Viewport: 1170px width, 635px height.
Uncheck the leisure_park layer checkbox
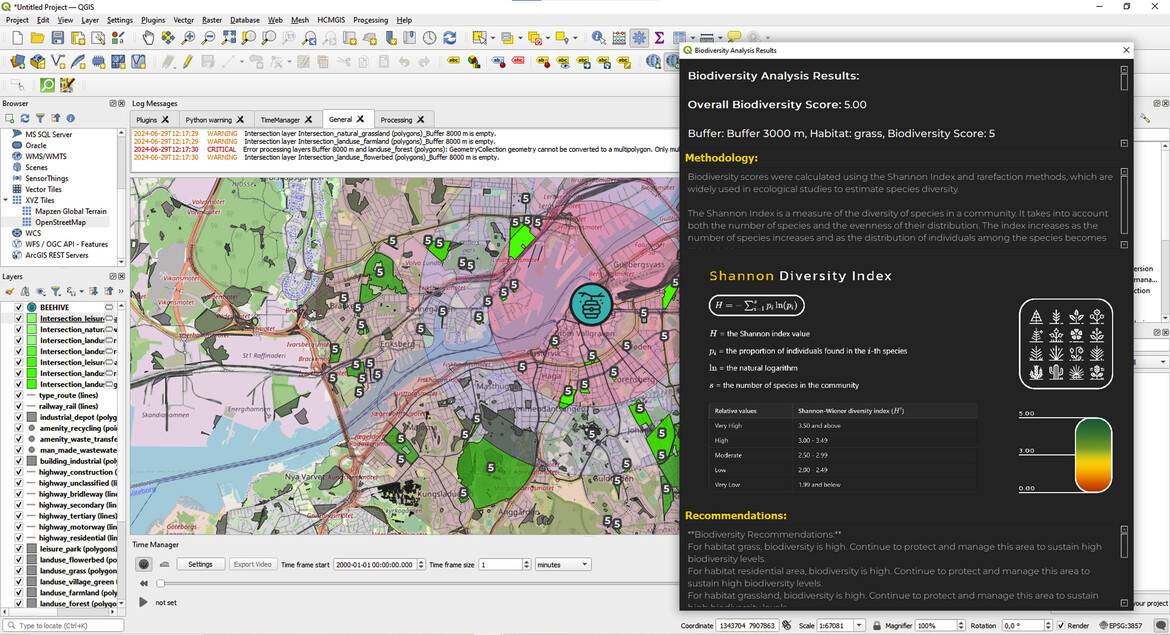tap(19, 549)
